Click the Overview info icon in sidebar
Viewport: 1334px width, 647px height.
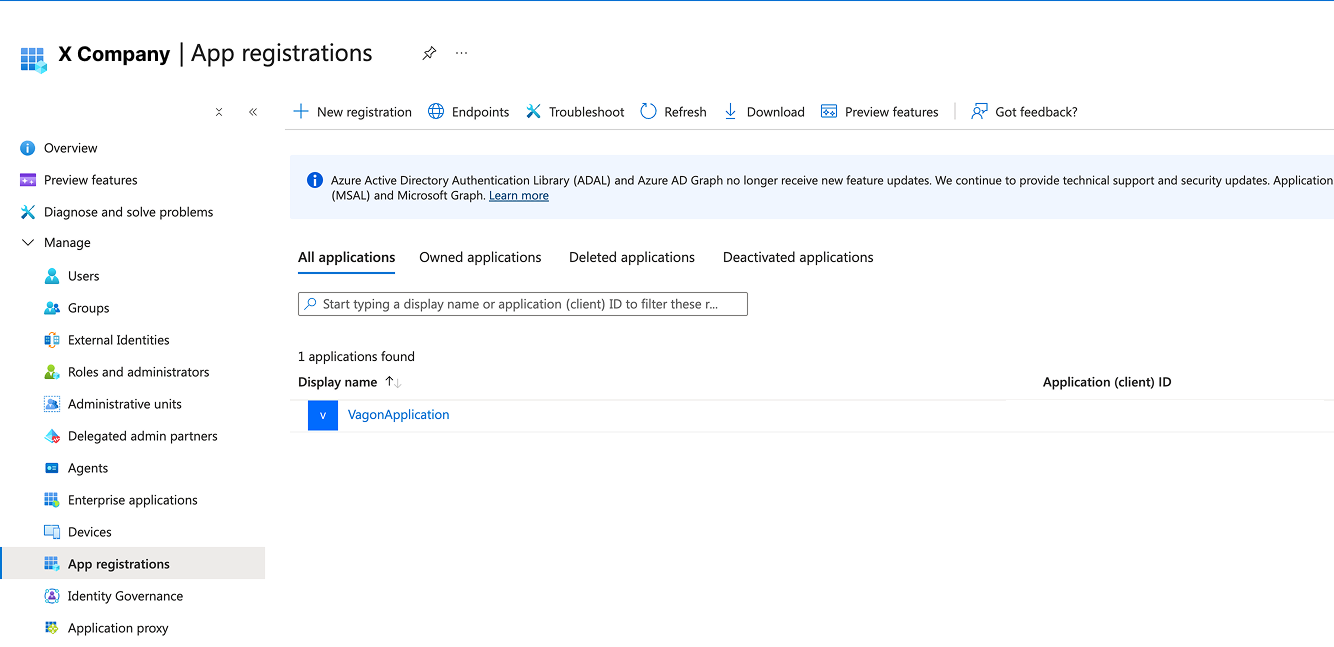coord(28,148)
